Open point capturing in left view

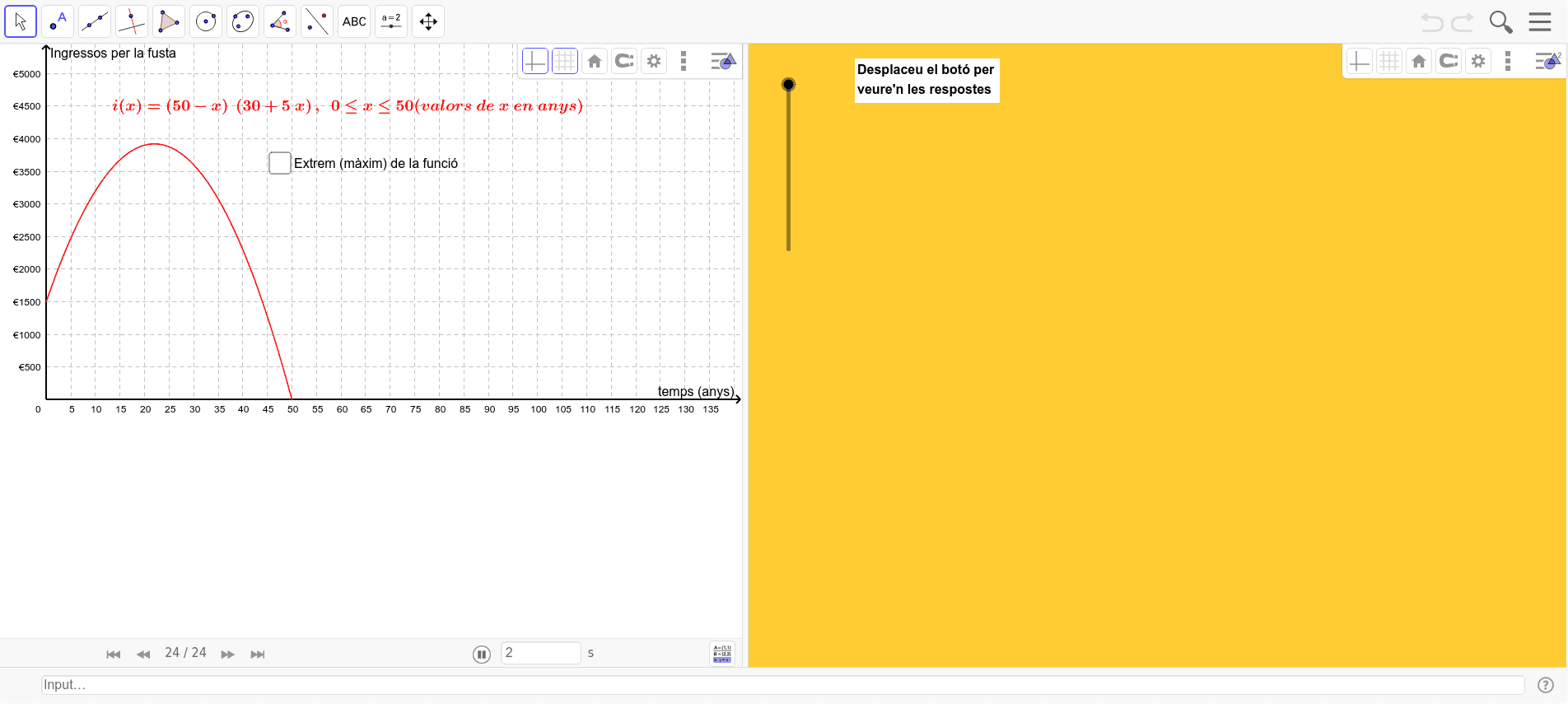click(x=624, y=61)
